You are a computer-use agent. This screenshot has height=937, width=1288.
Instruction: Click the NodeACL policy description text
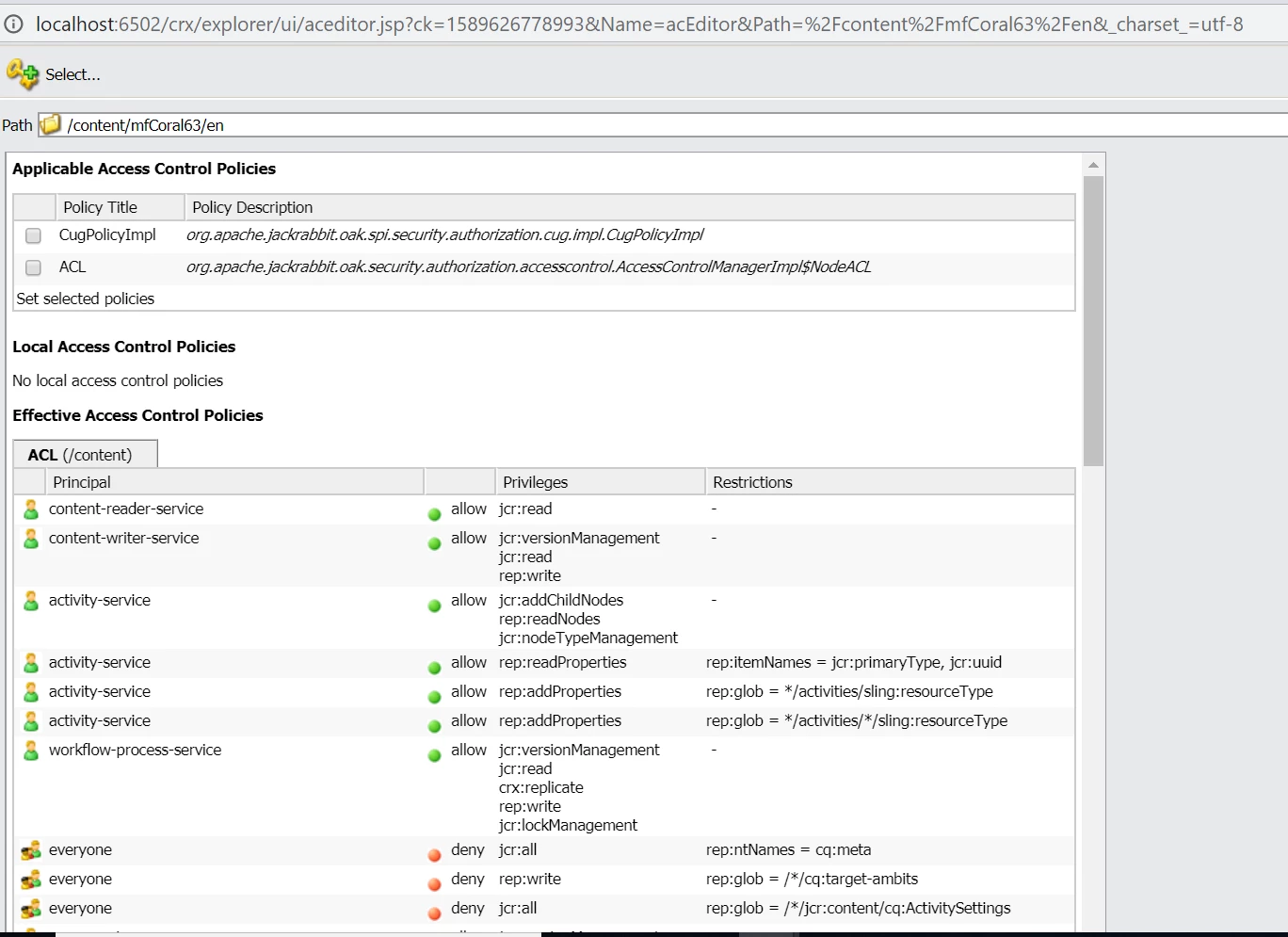click(x=528, y=267)
